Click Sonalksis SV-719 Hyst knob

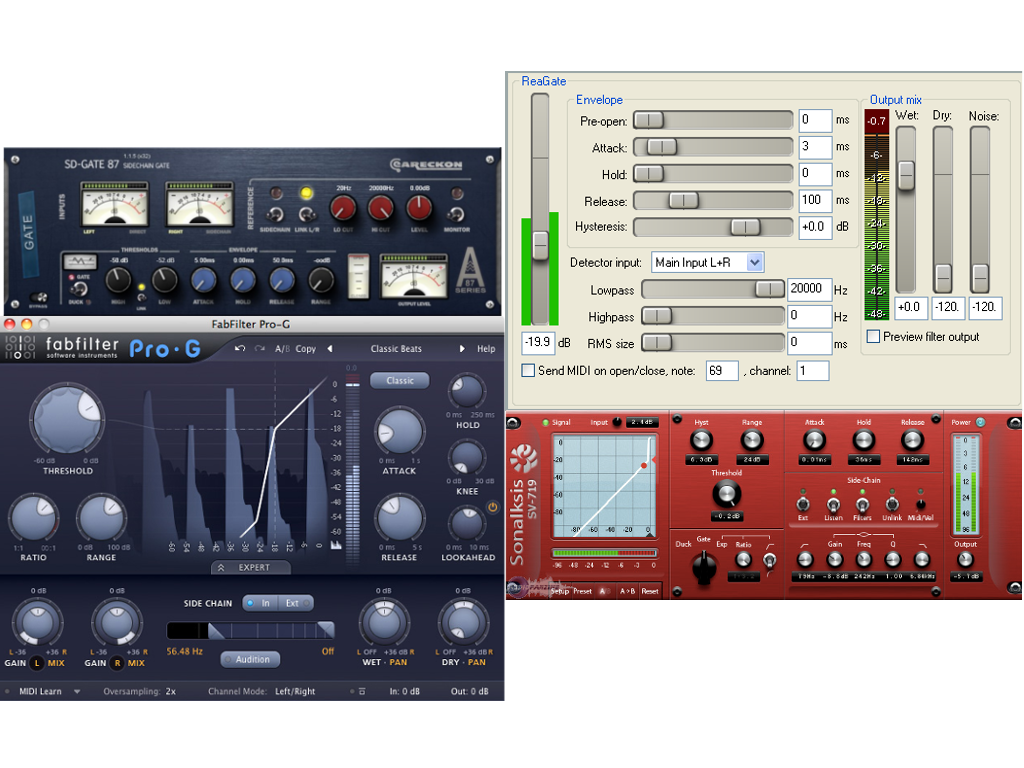tap(701, 440)
